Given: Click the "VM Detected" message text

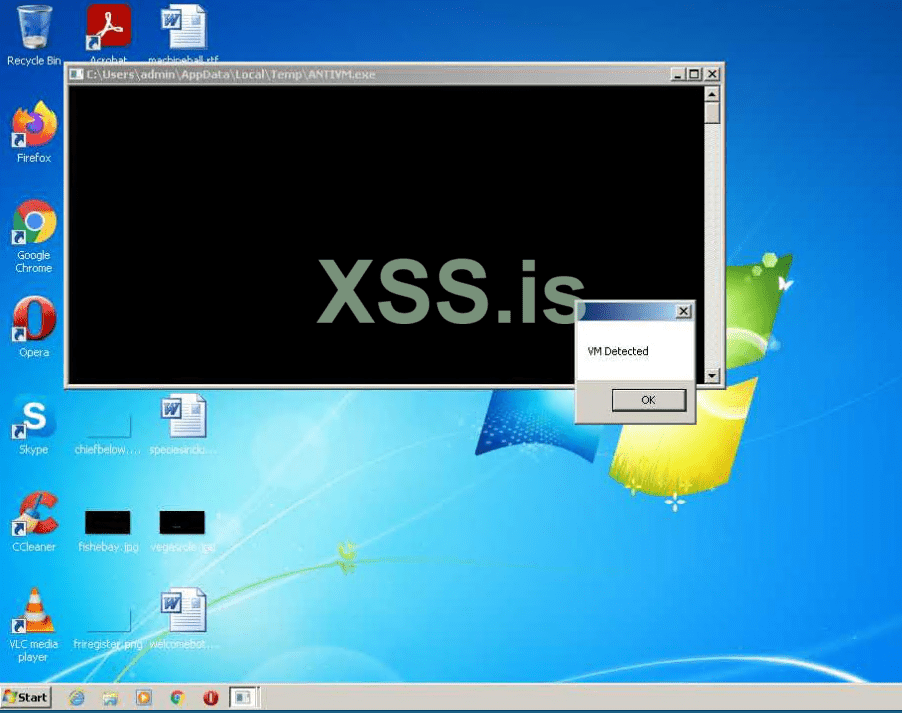Looking at the screenshot, I should tap(618, 351).
